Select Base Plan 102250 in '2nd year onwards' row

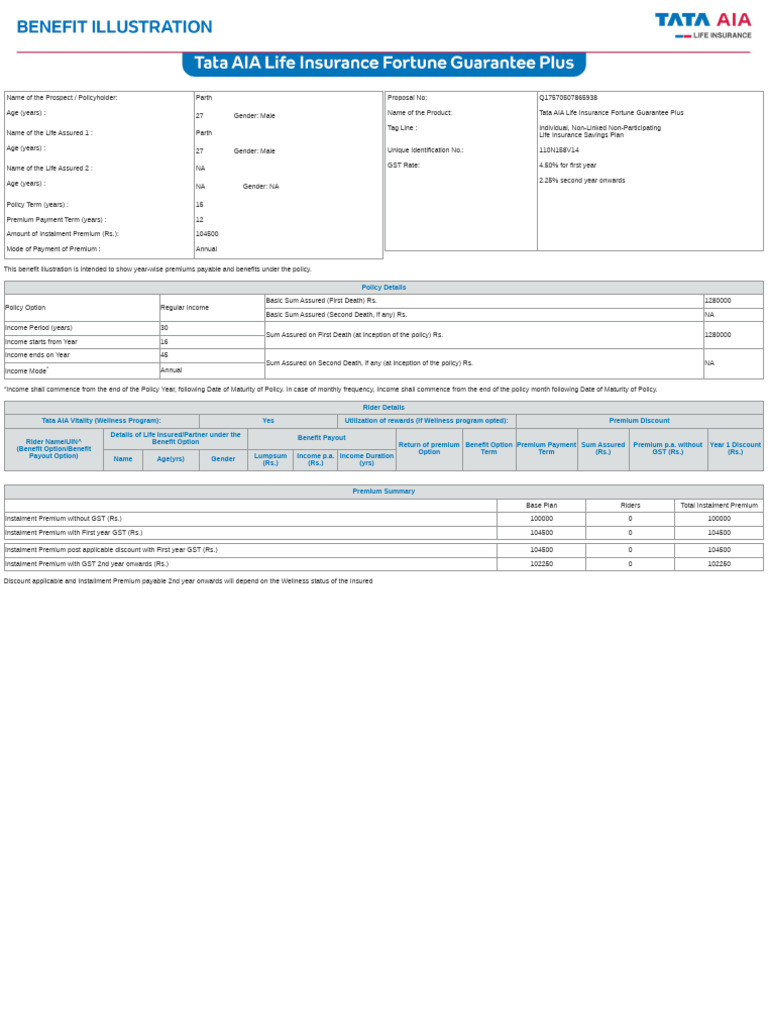[x=541, y=564]
